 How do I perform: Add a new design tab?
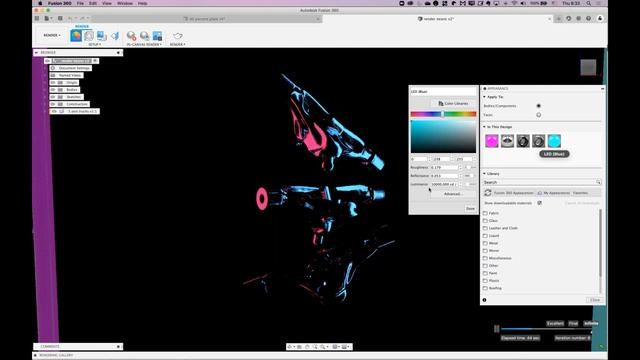[x=559, y=18]
